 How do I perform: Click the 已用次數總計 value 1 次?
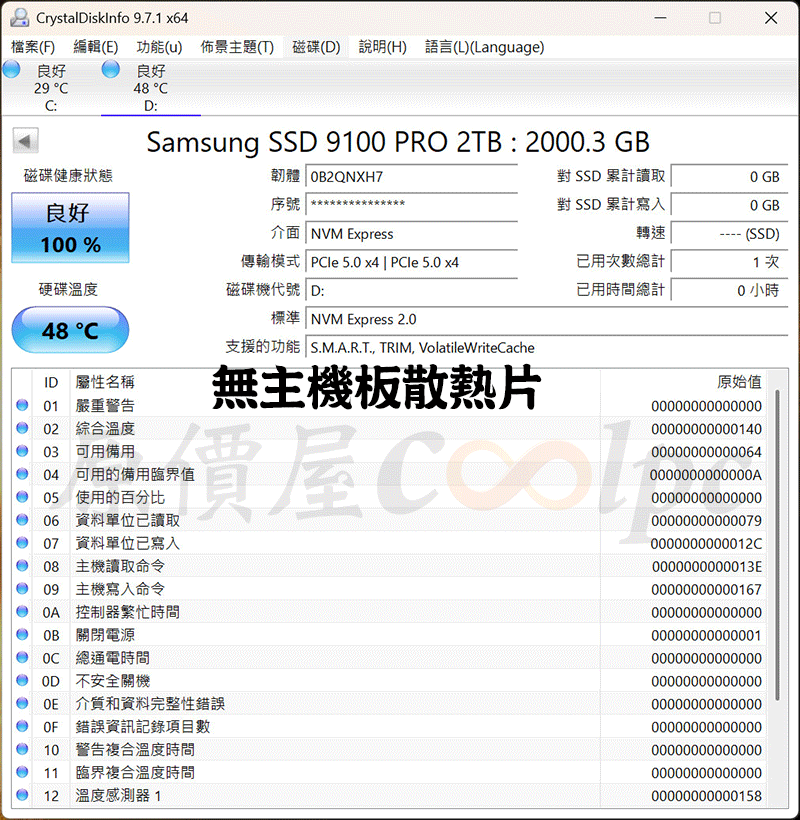pyautogui.click(x=729, y=262)
